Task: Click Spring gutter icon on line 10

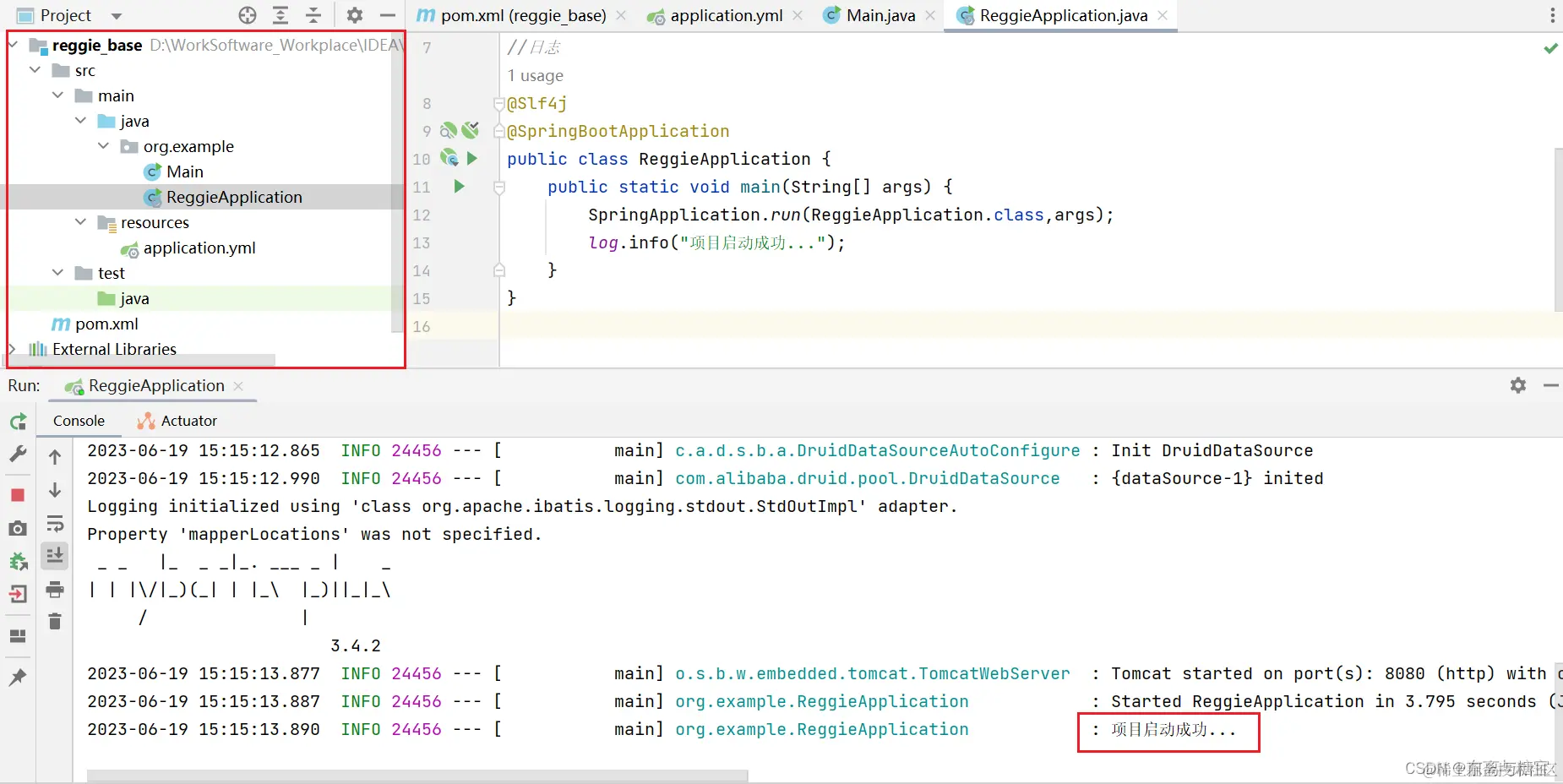Action: pos(449,158)
